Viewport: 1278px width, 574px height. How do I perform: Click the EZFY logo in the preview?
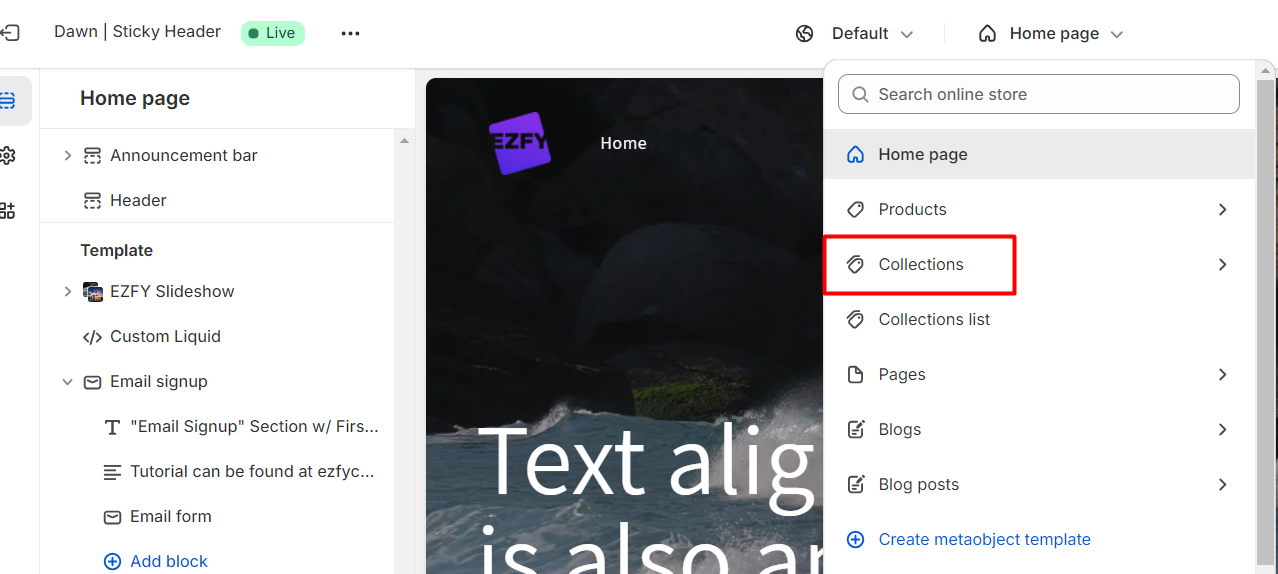[519, 143]
